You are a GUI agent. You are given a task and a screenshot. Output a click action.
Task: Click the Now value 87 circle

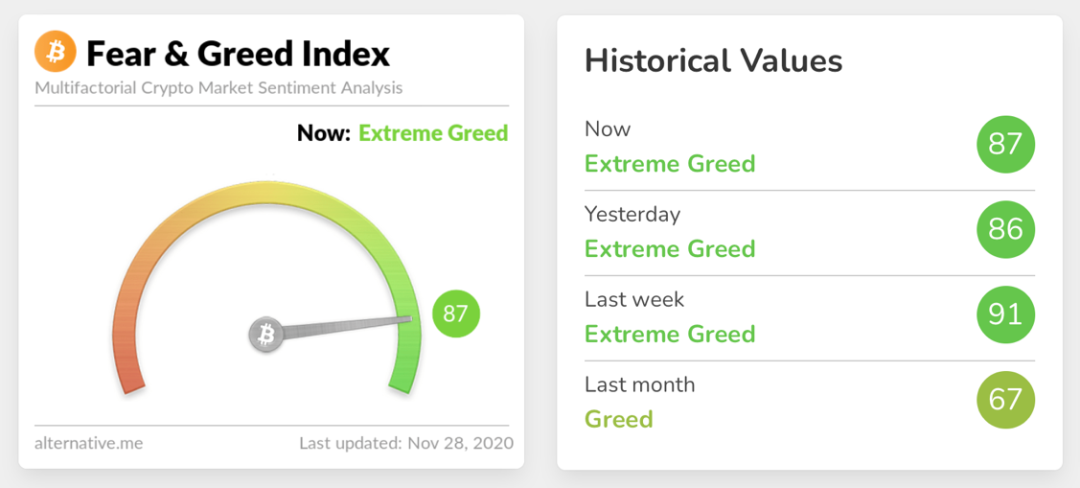click(1005, 144)
